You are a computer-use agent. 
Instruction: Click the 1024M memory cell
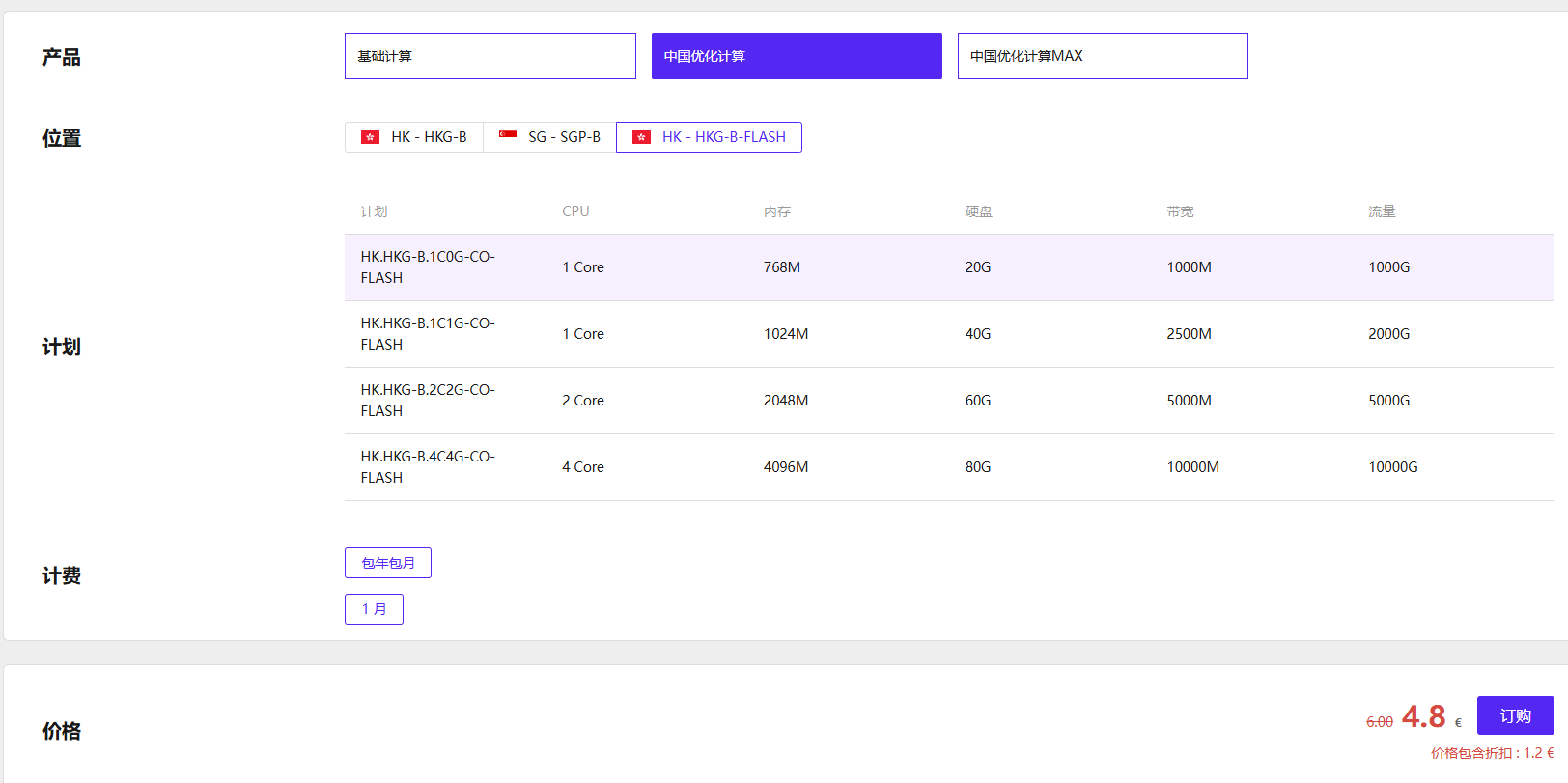click(x=786, y=334)
